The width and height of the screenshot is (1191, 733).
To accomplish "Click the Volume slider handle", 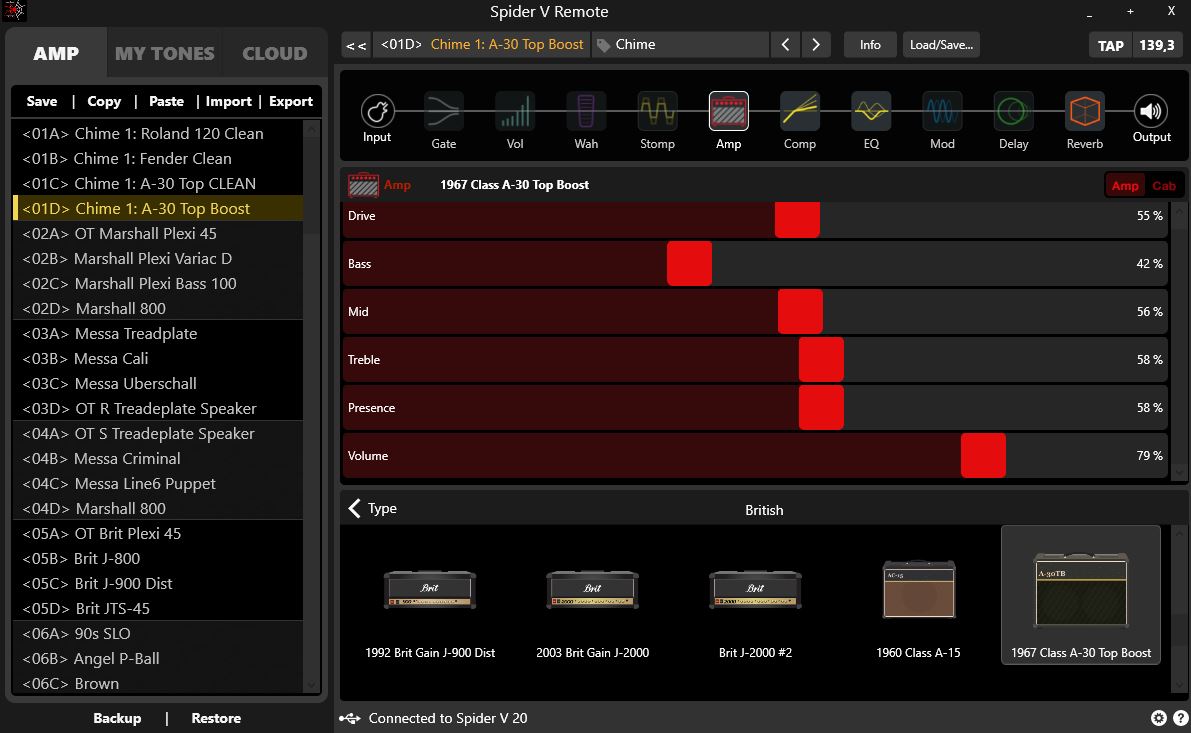I will (983, 456).
